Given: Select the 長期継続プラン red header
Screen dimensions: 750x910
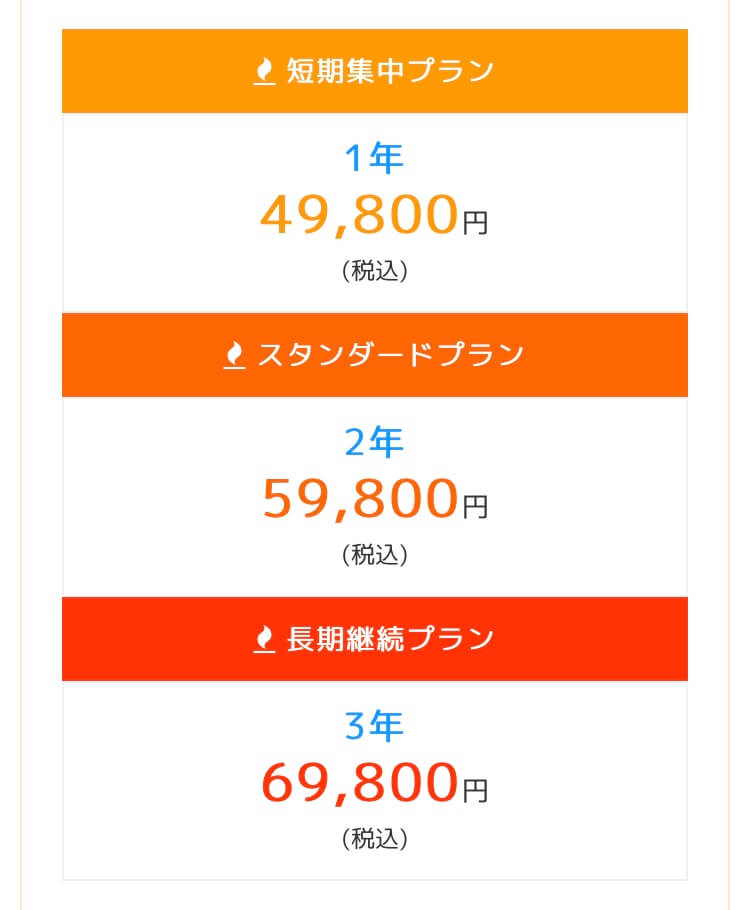Looking at the screenshot, I should tap(375, 638).
